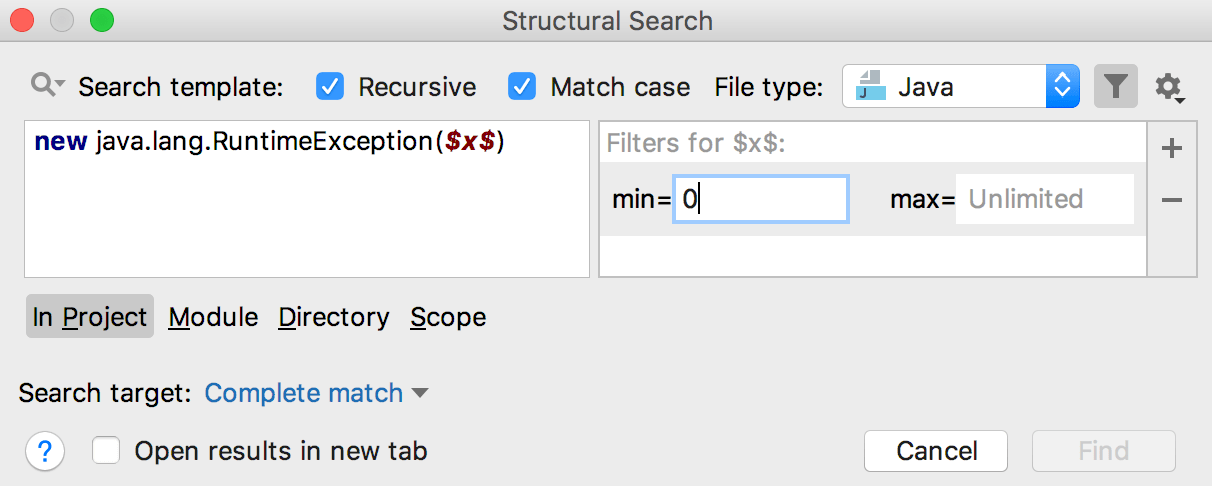Select the In Project scope tab
Screen dimensions: 1212x486
click(90, 317)
